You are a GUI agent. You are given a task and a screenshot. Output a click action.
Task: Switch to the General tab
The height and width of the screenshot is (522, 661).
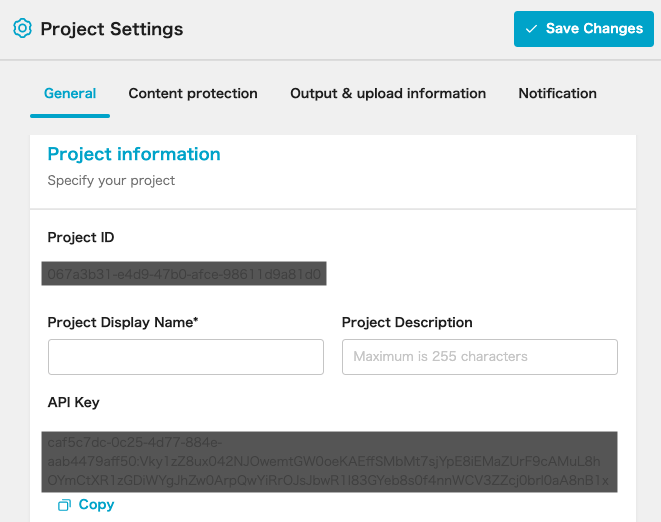(70, 93)
